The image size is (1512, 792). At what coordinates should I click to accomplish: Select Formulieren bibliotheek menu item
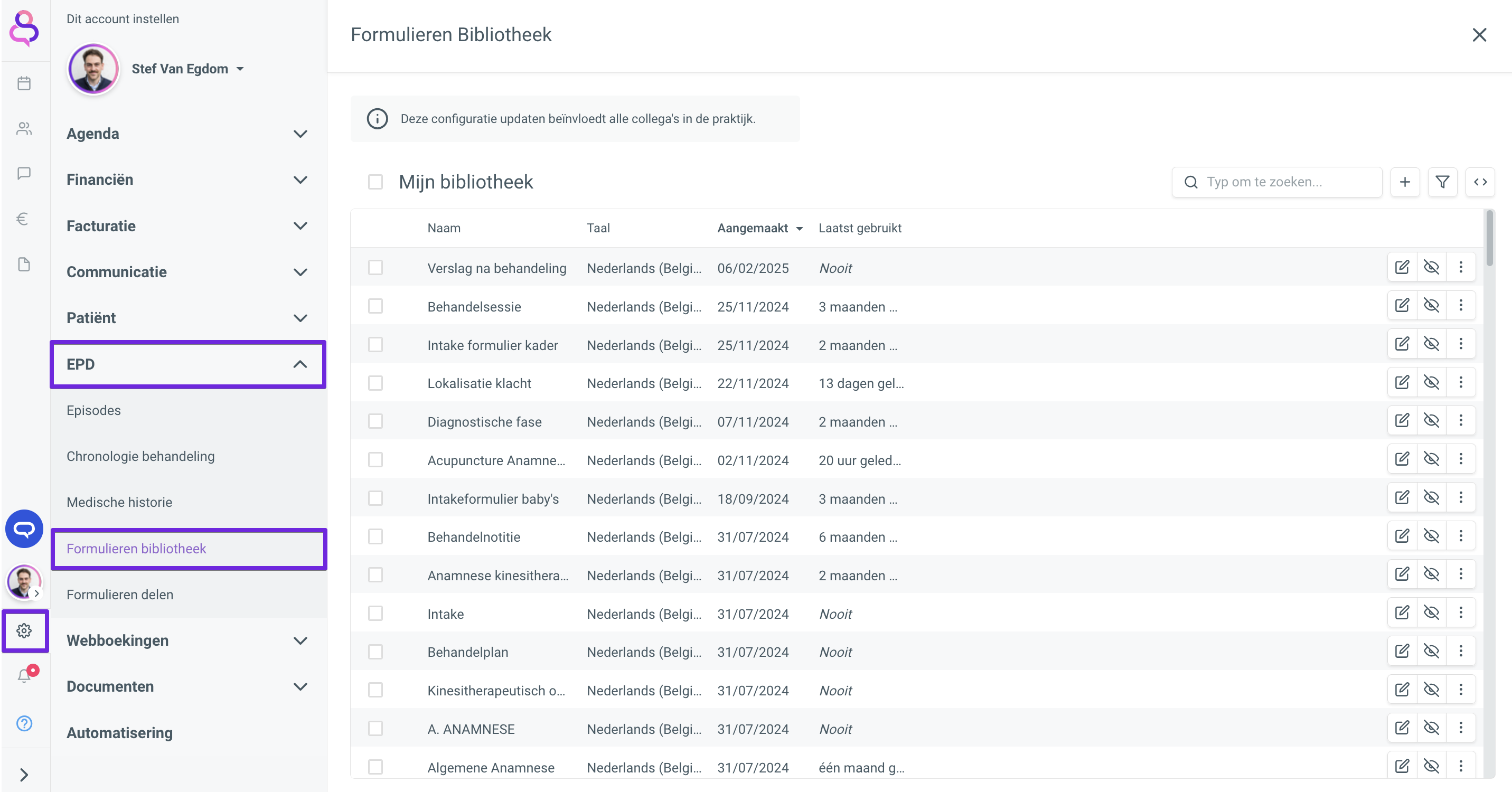point(188,549)
